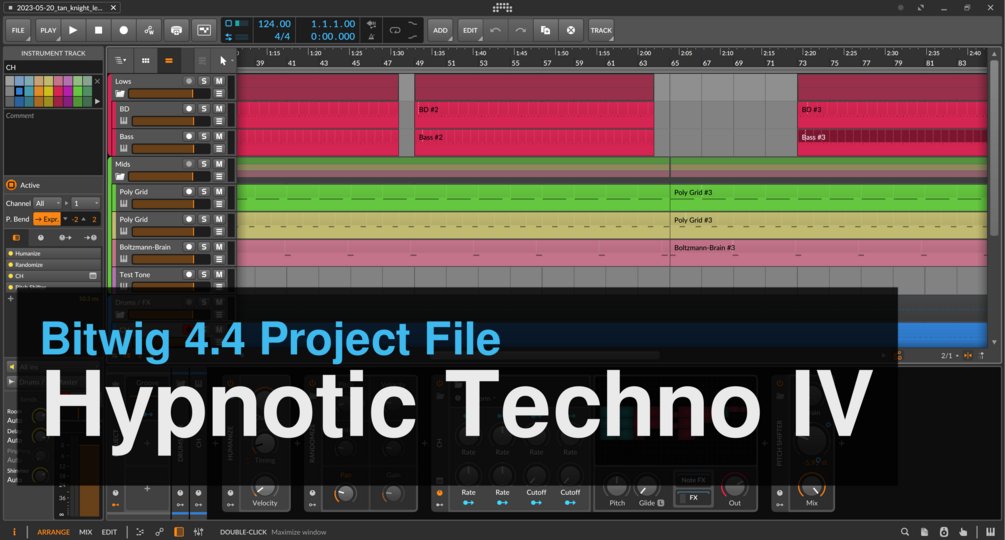Viewport: 1005px width, 540px height.
Task: Arm global recording with the Record icon
Action: (x=124, y=30)
